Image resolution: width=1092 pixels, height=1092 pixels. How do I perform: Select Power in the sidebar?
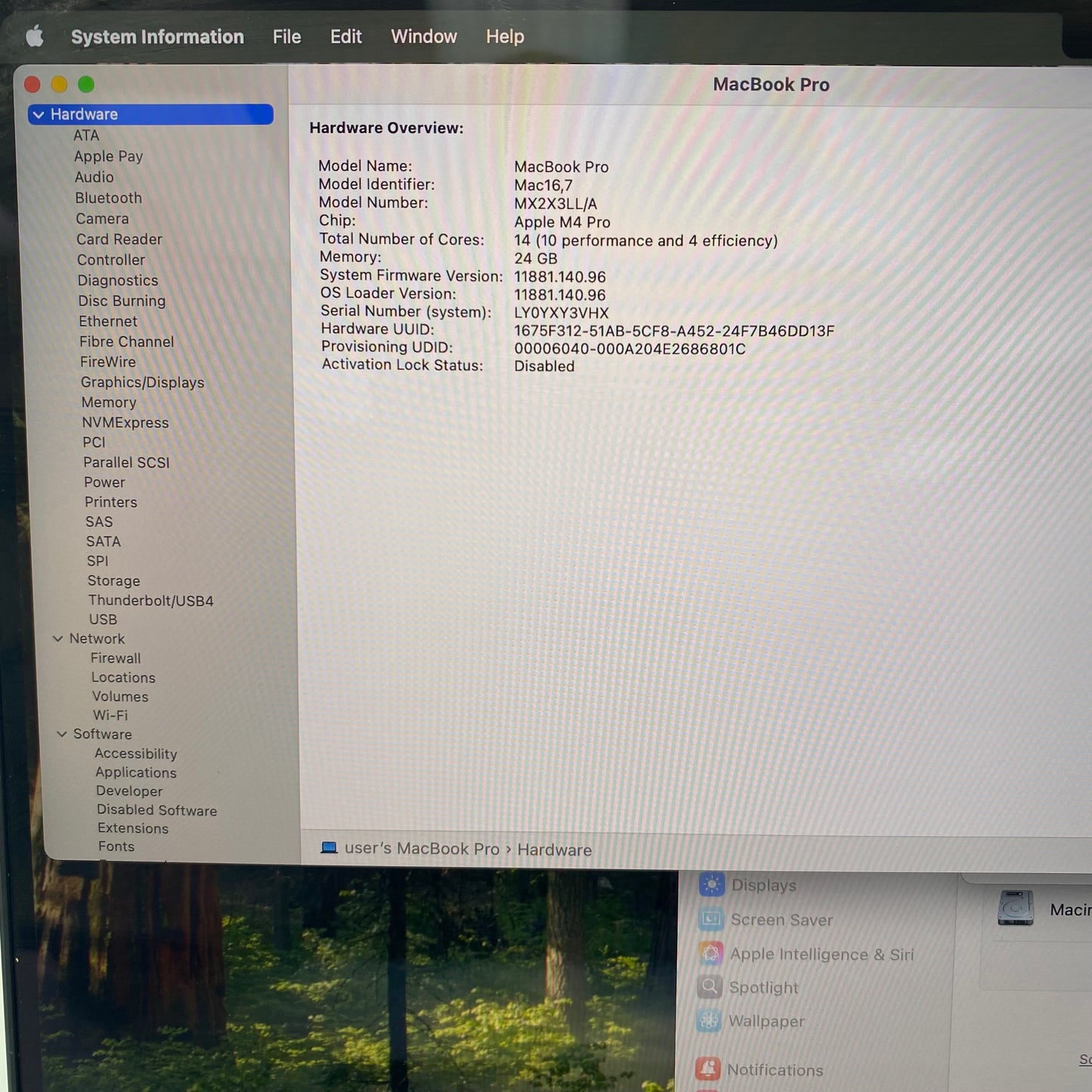105,482
